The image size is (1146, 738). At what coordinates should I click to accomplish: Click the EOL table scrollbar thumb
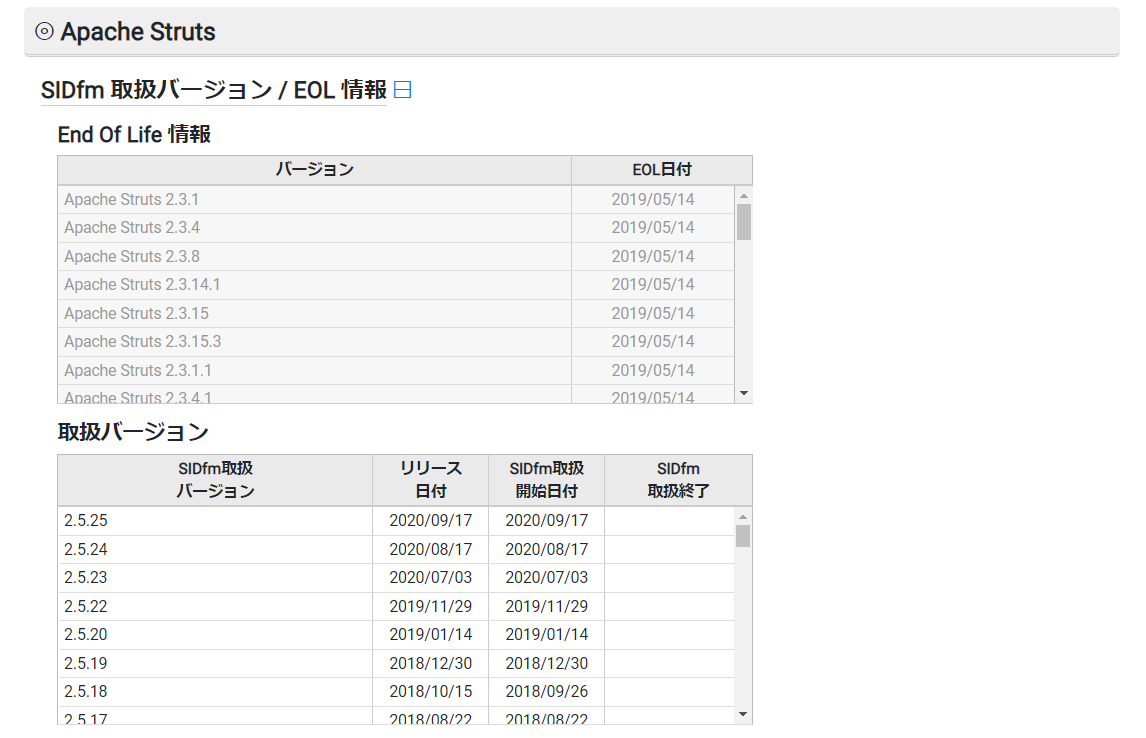(x=744, y=222)
